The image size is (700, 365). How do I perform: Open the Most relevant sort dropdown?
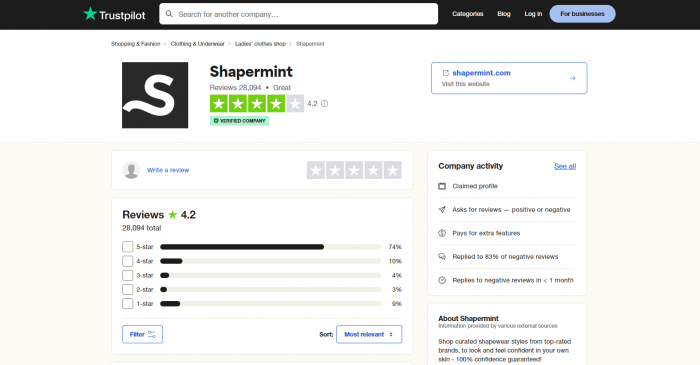369,334
